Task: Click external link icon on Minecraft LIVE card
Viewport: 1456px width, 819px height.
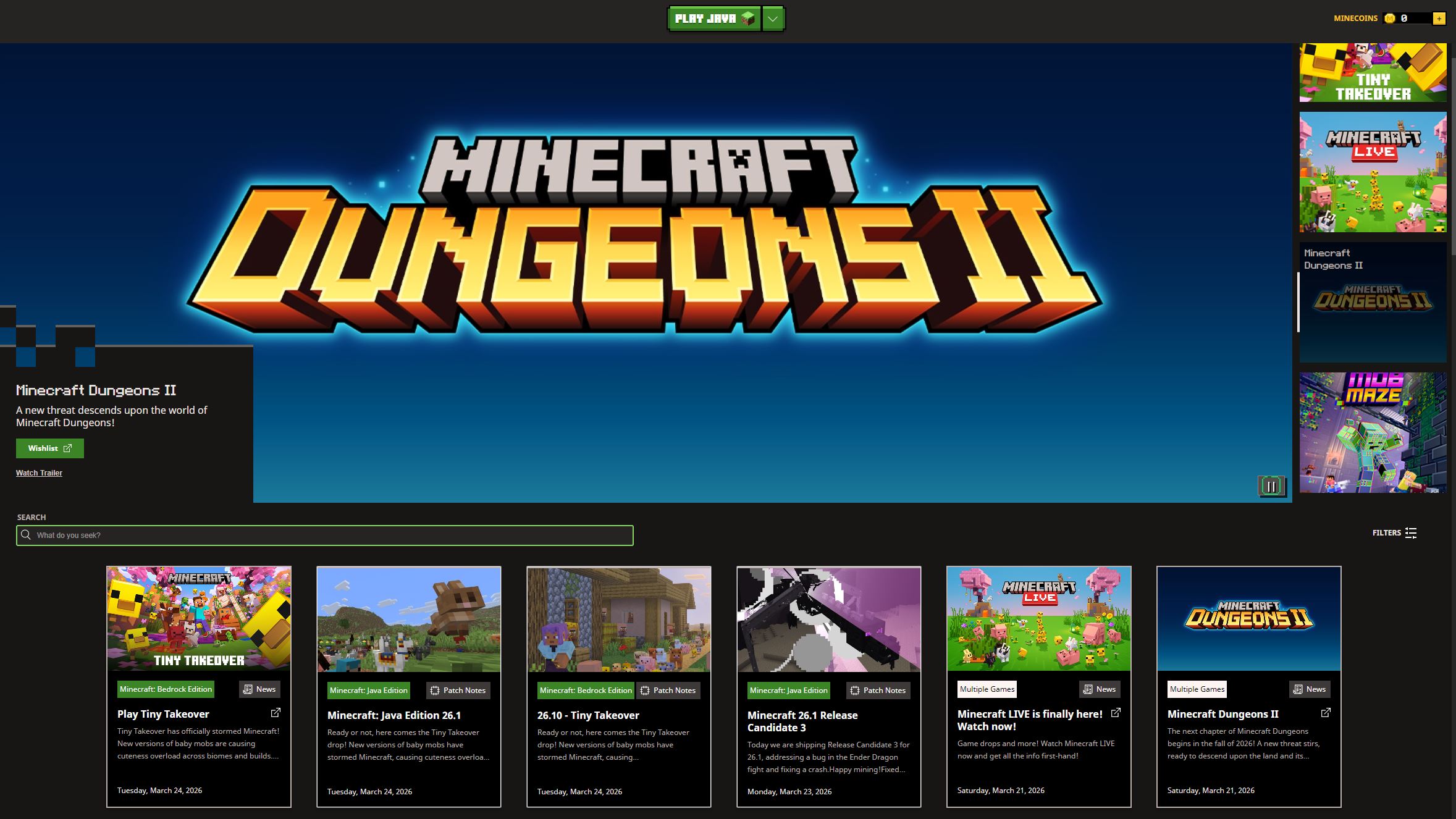Action: click(x=1116, y=713)
